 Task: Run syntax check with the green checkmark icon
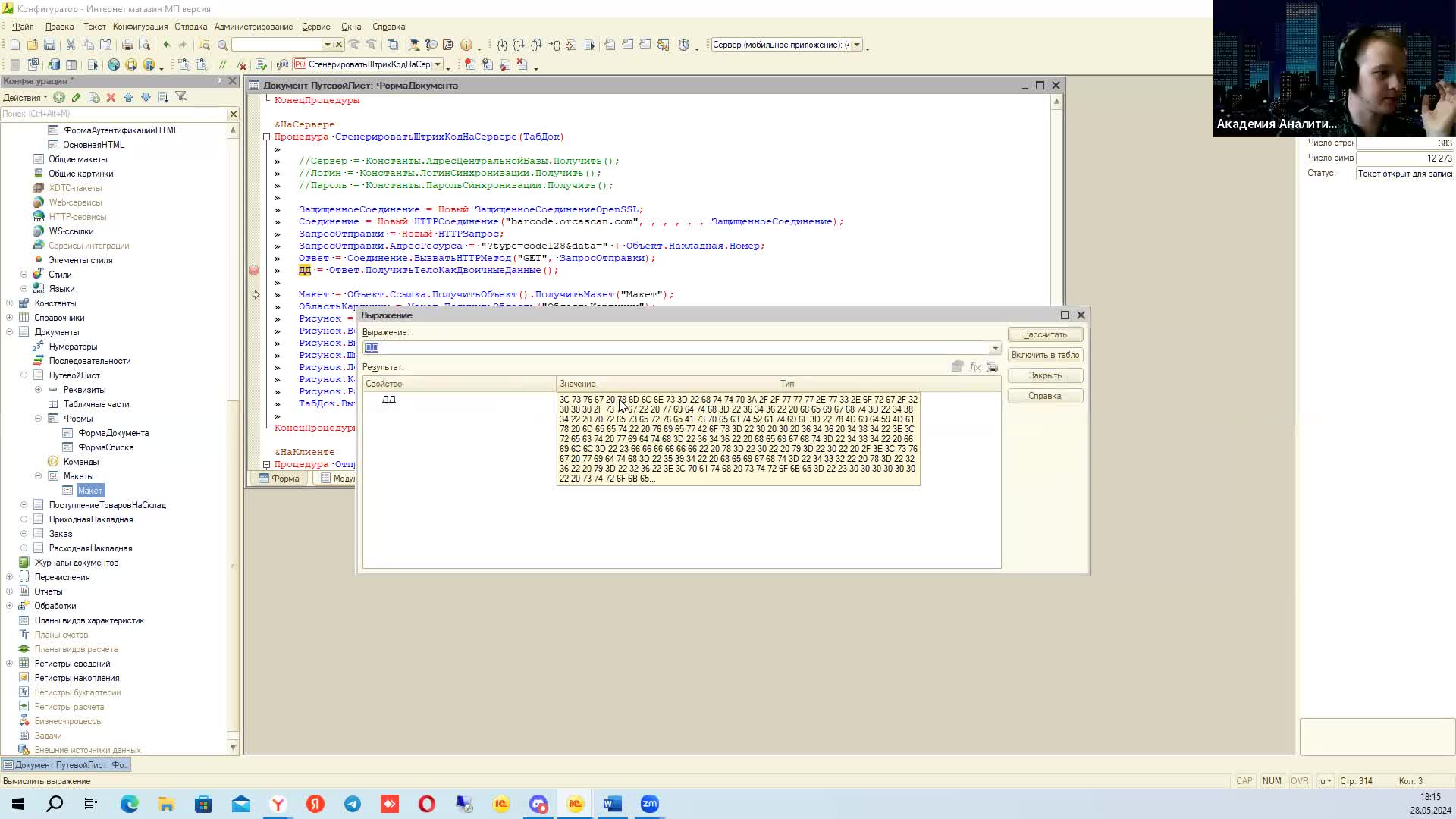pyautogui.click(x=262, y=65)
